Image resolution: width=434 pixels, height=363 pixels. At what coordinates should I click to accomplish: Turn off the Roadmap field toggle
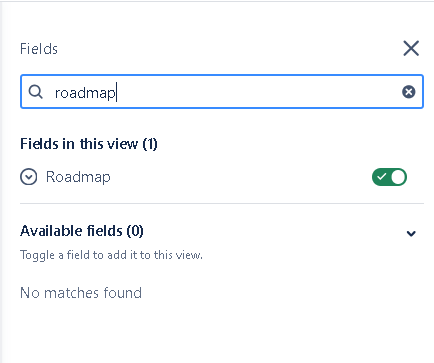(389, 177)
